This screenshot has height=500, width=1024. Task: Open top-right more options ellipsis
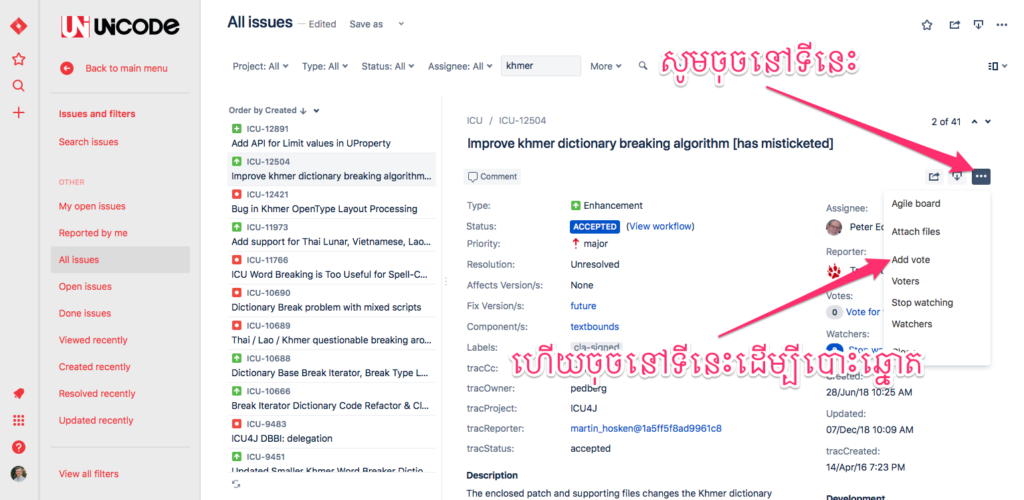(1002, 25)
